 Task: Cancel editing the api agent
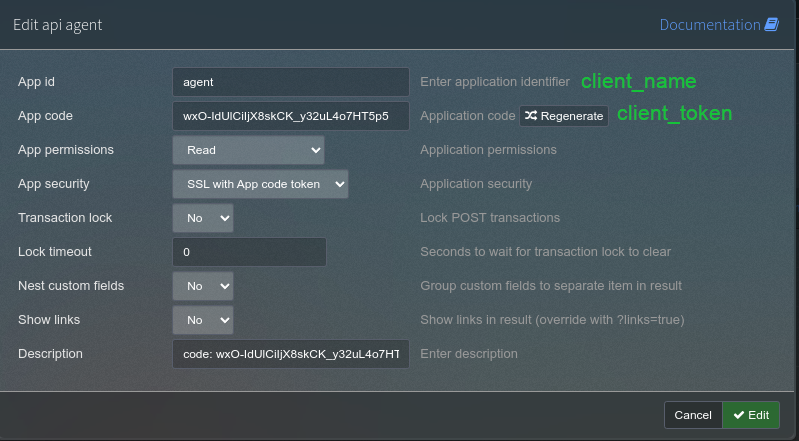click(692, 415)
